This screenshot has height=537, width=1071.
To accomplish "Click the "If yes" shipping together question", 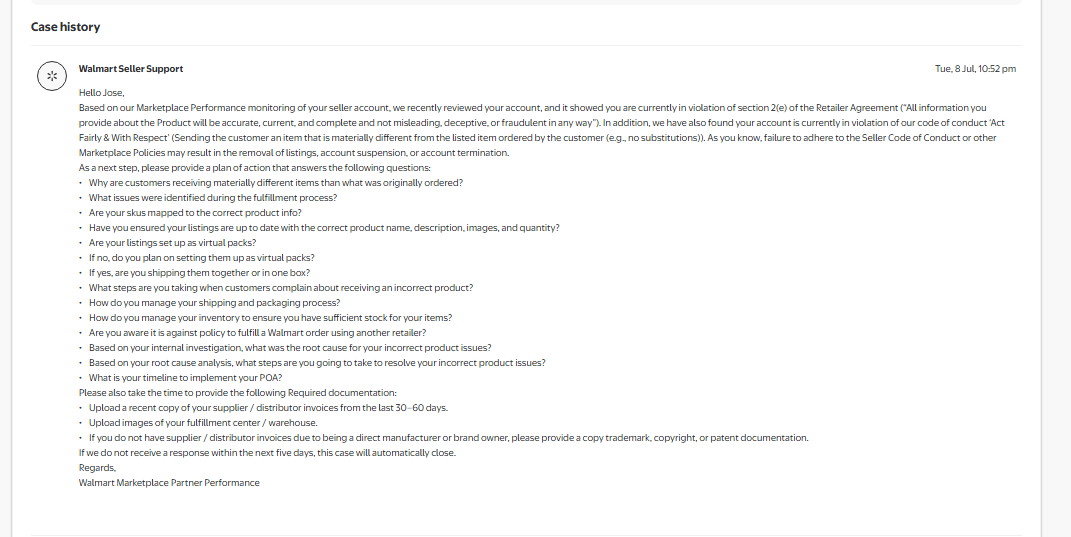I will (199, 273).
